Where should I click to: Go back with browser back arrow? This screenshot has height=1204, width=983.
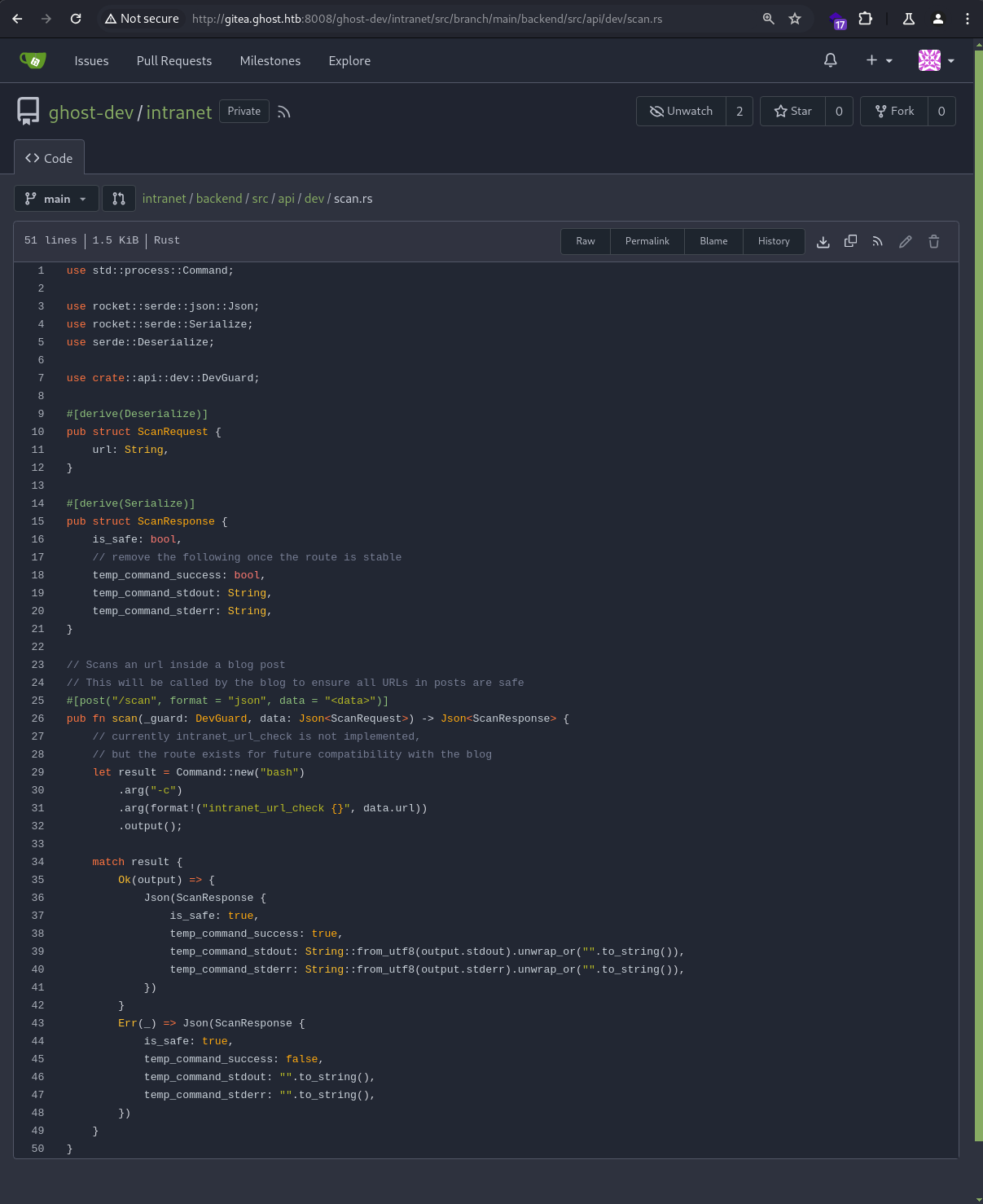pos(17,18)
